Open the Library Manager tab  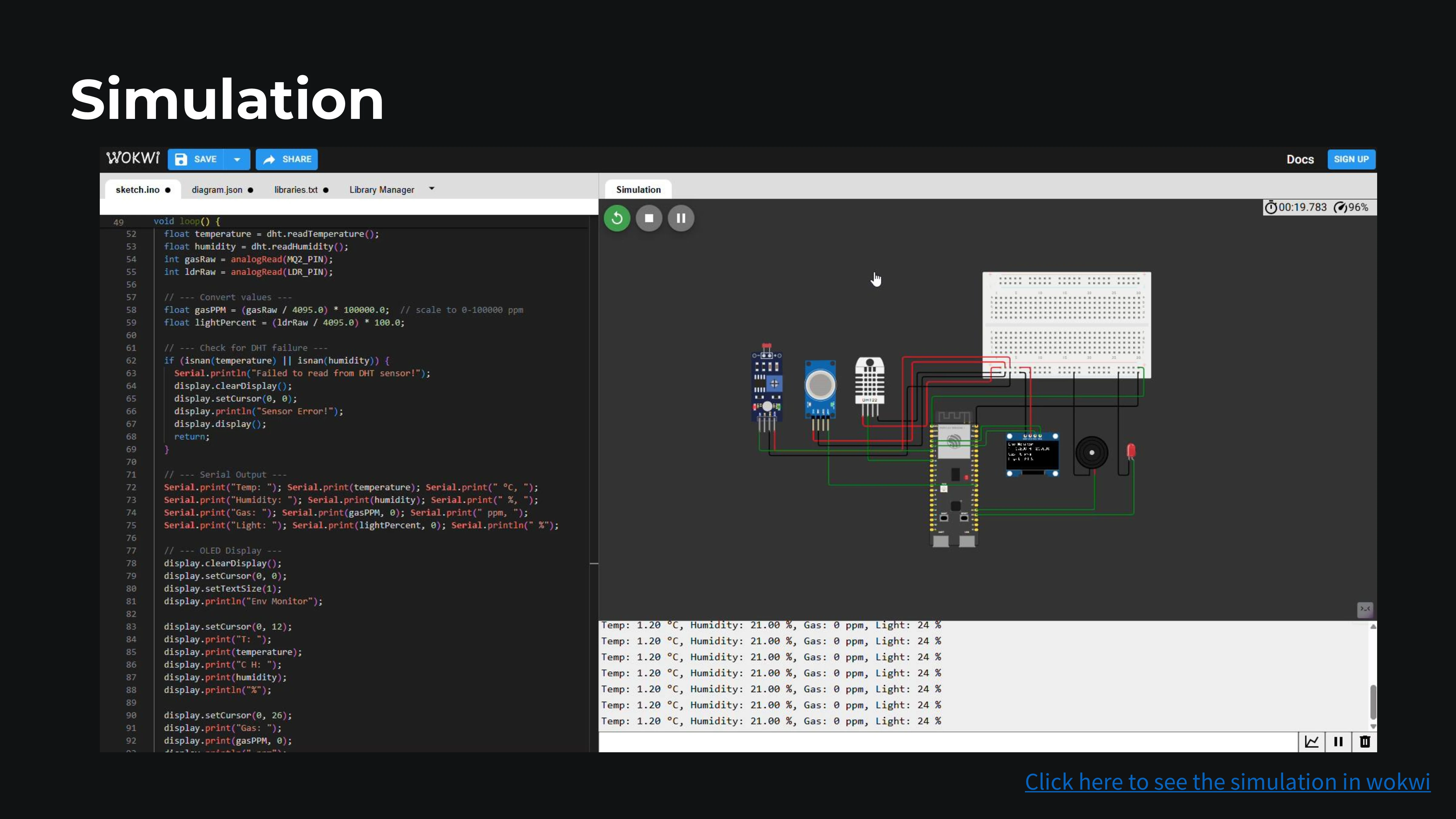(382, 190)
